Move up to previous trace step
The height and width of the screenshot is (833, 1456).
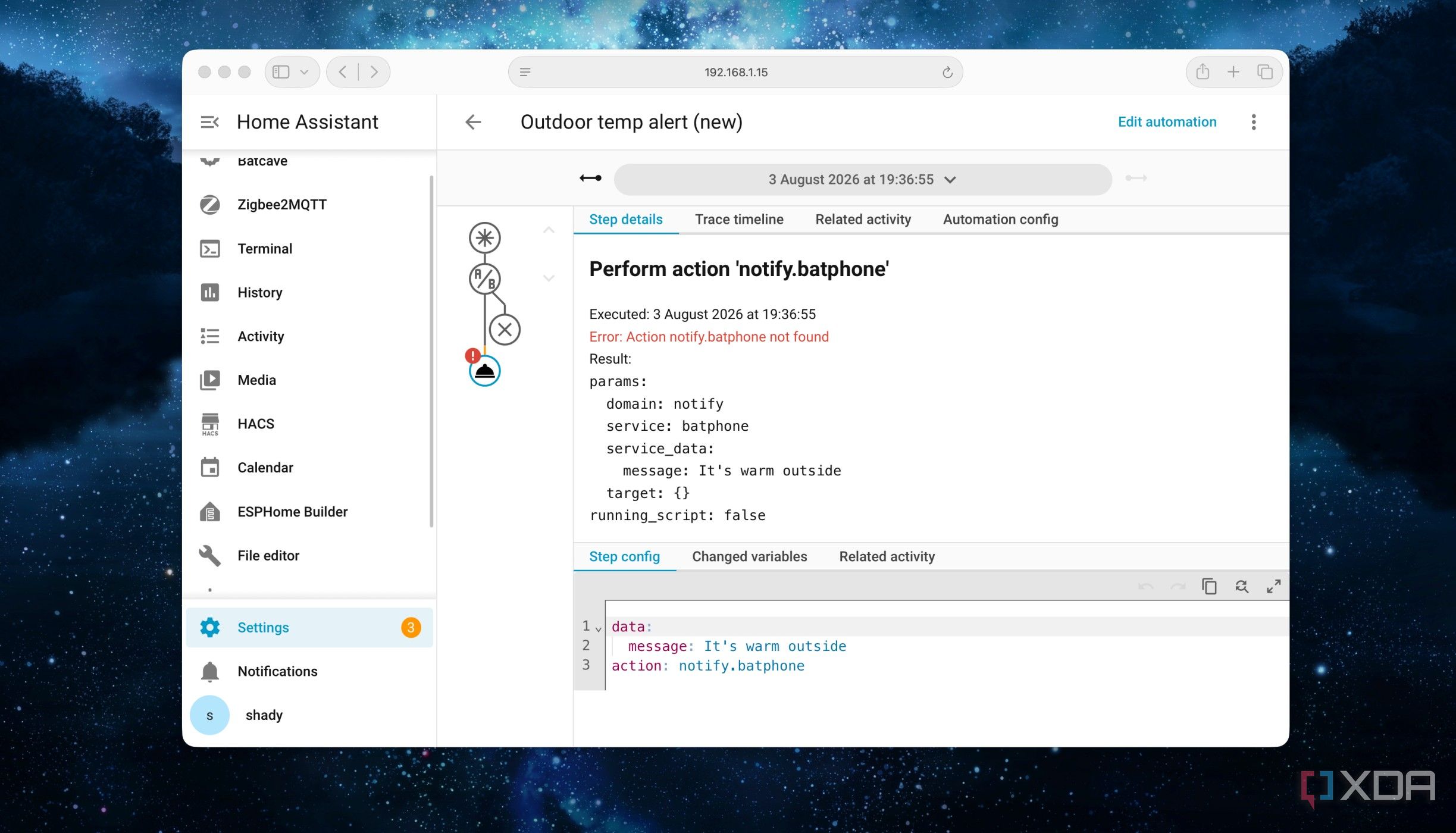[549, 230]
